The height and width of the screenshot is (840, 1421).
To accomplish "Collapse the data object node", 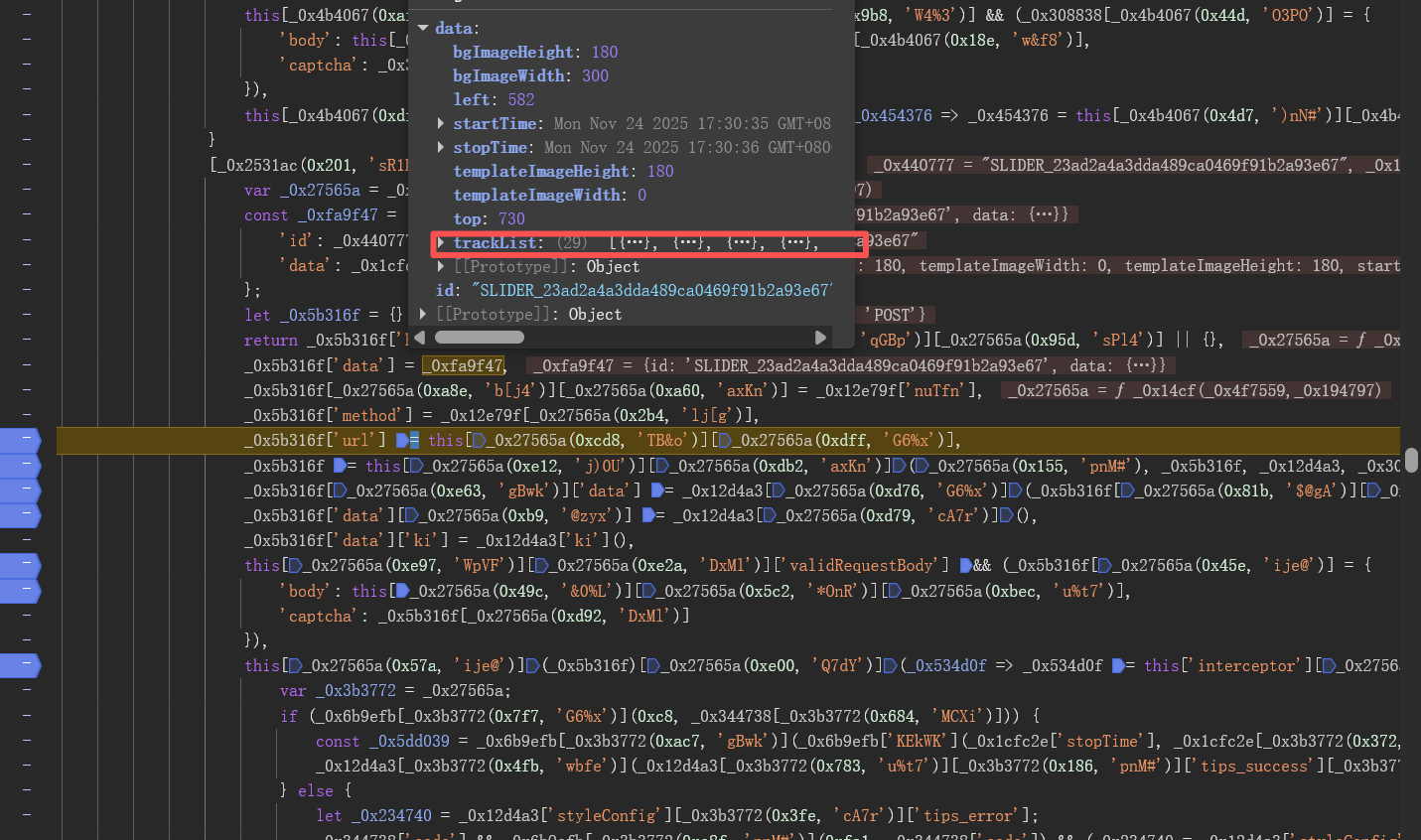I will pos(424,28).
